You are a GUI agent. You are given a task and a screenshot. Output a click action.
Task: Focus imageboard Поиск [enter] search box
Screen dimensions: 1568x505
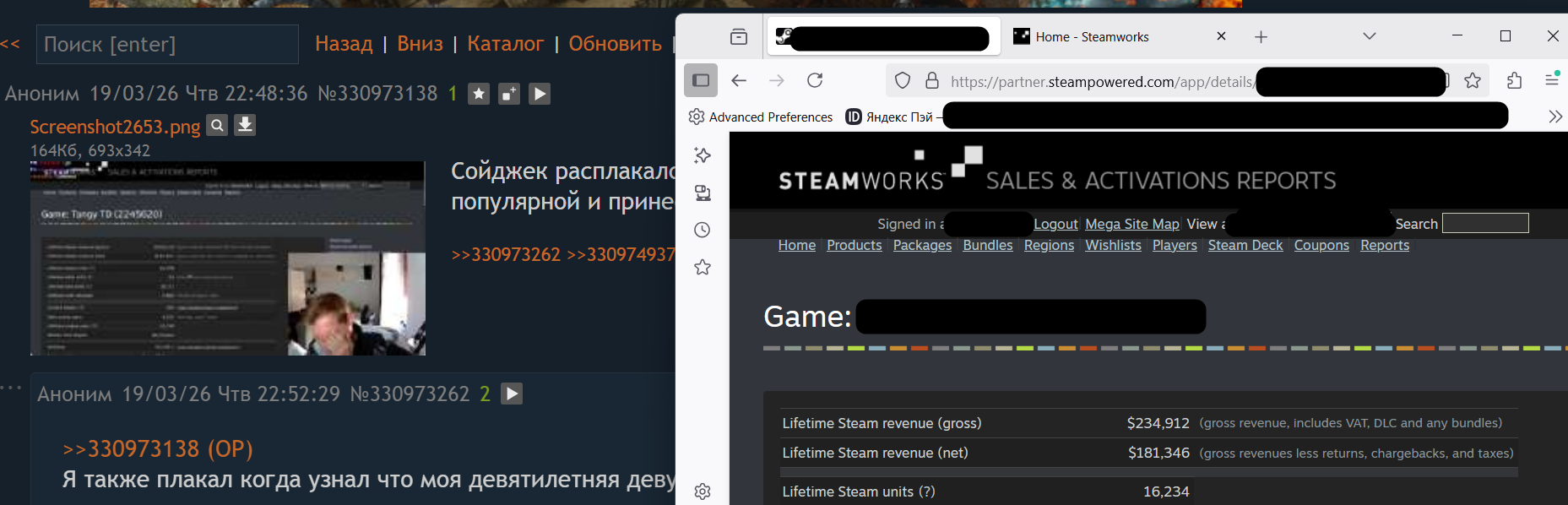click(167, 44)
